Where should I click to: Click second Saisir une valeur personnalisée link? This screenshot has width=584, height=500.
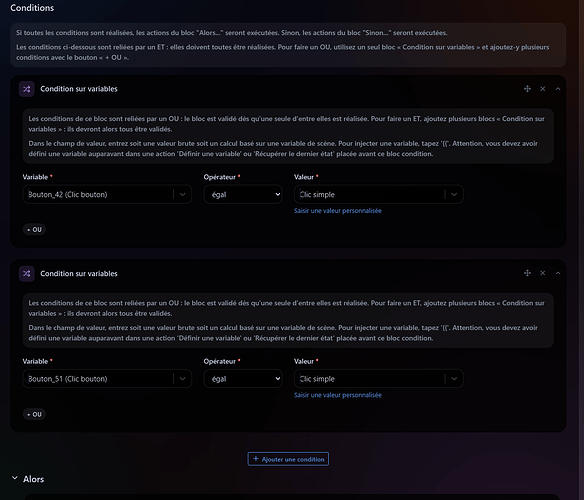pyautogui.click(x=338, y=395)
